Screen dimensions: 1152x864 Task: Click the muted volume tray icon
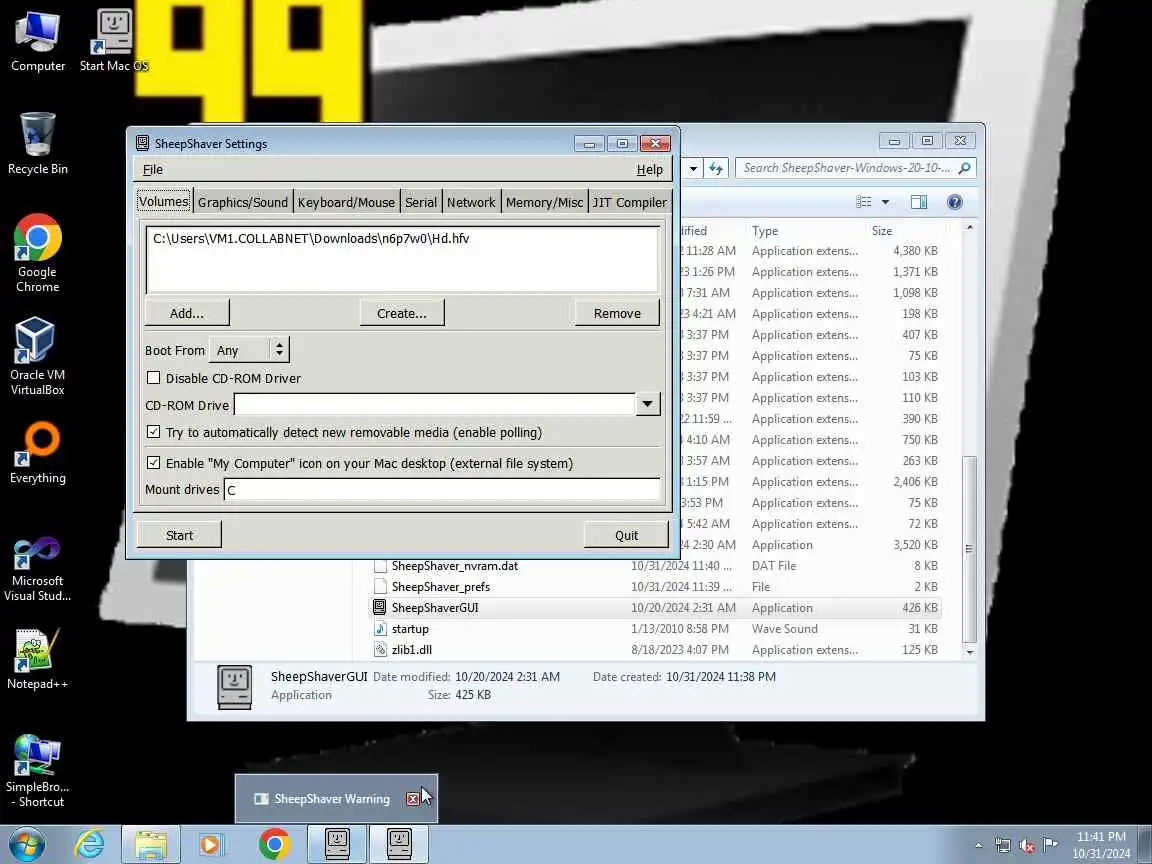pos(1027,845)
